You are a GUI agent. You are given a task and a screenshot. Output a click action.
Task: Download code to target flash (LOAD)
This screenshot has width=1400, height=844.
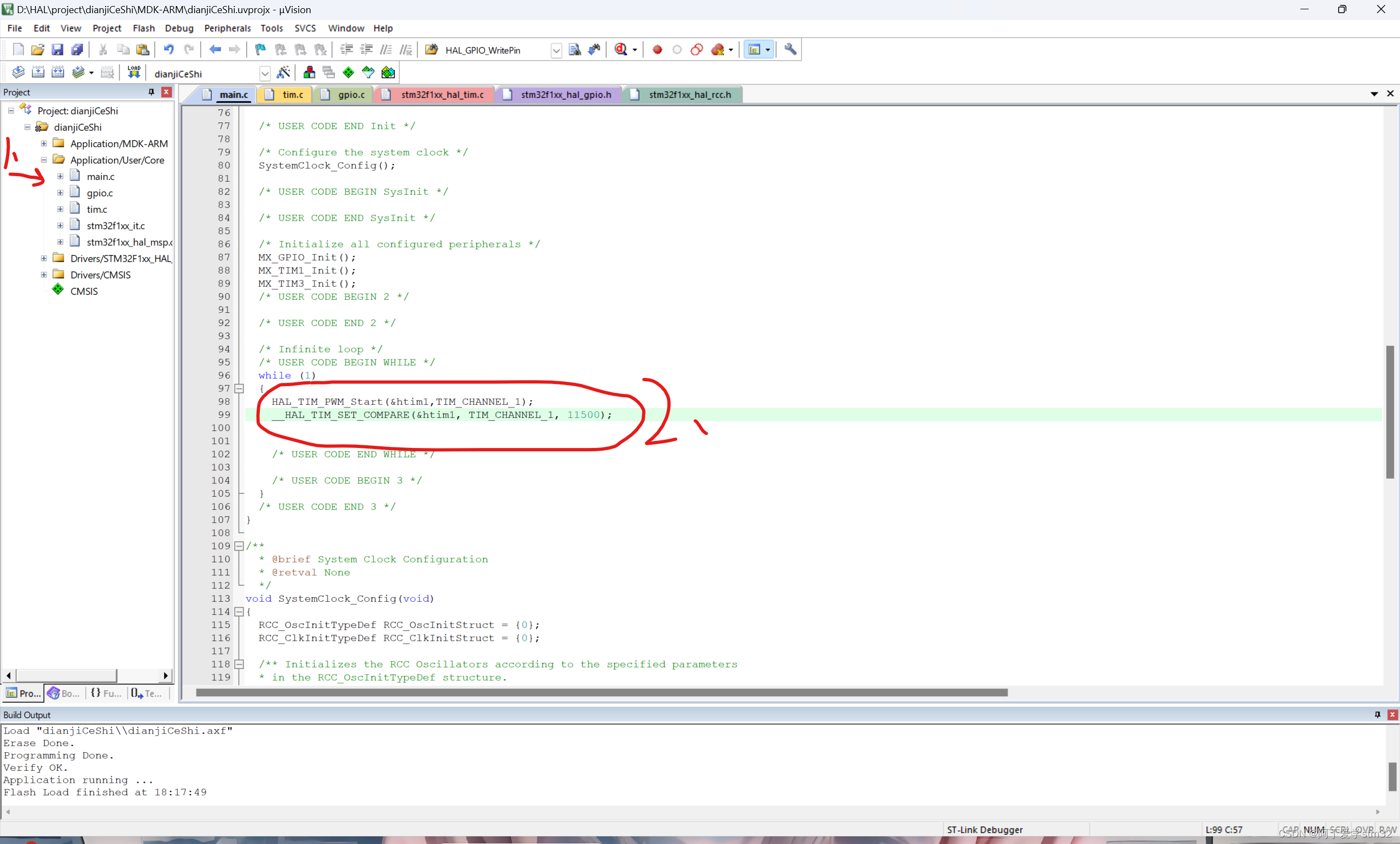pyautogui.click(x=133, y=72)
